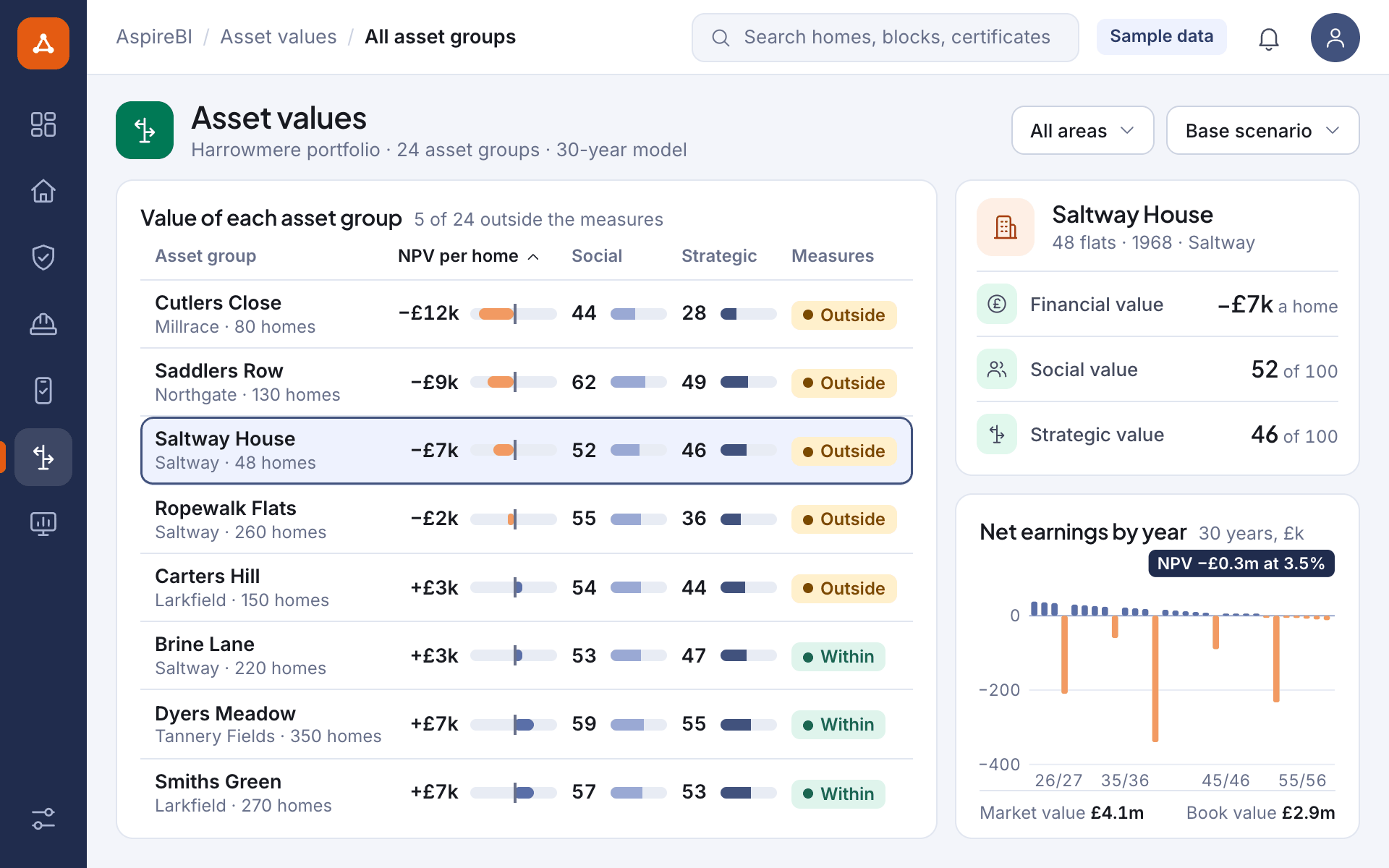Select the asset values signpost sidebar icon

43,457
